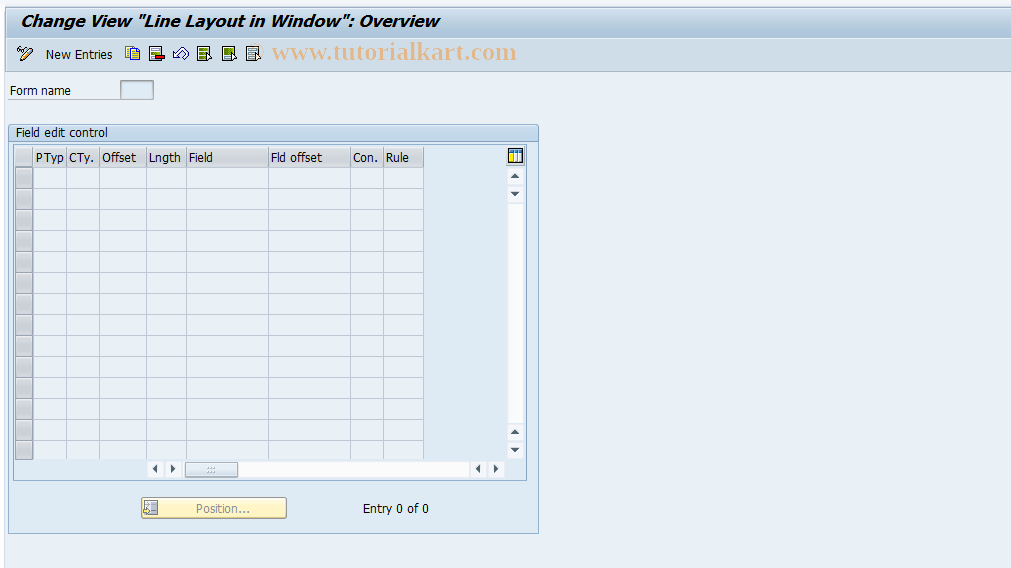Click the bottom page-up arrow of scrollbar
The width and height of the screenshot is (1011, 568).
(x=515, y=432)
